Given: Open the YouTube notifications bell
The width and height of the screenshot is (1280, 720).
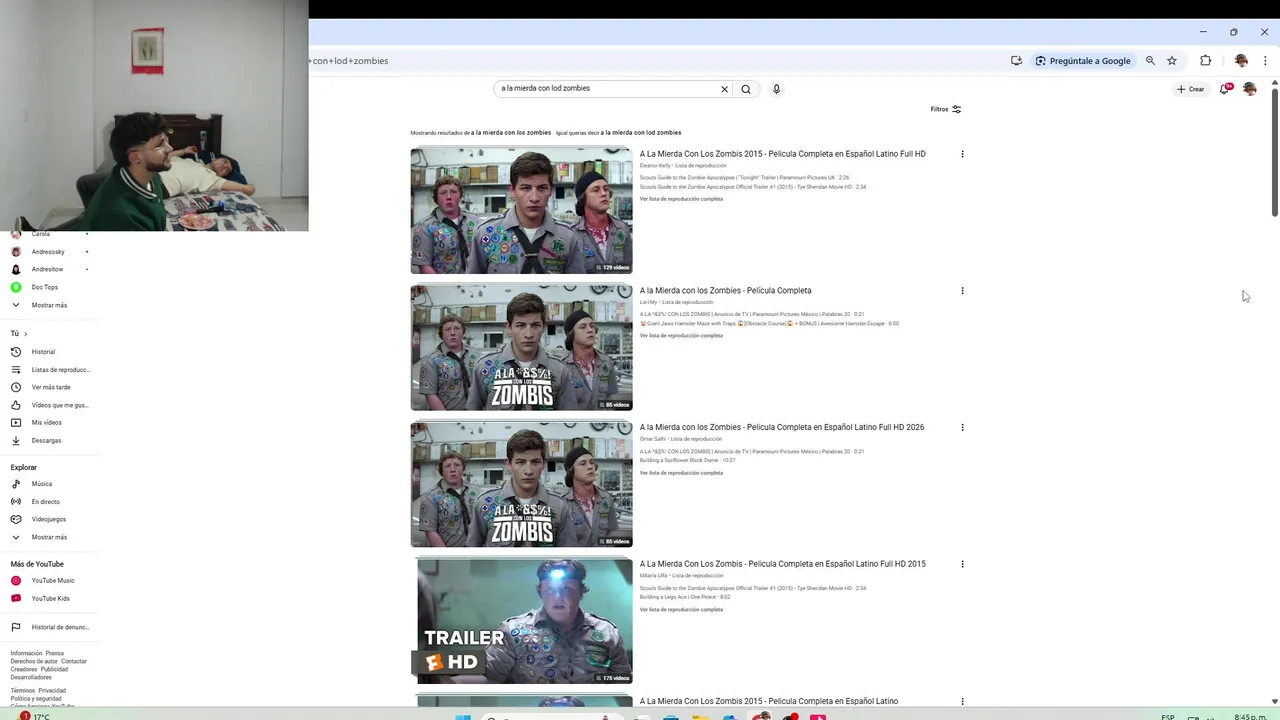Looking at the screenshot, I should 1225,89.
